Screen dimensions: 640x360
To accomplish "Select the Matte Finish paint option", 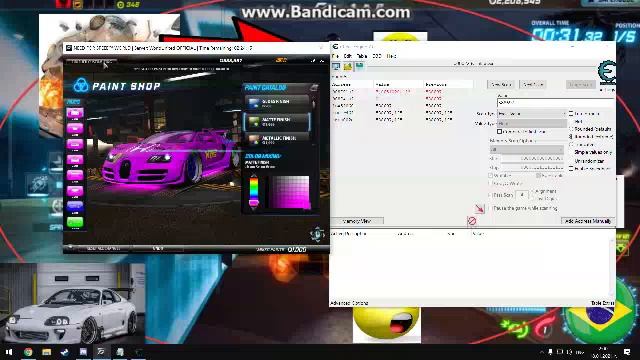I will tap(278, 122).
